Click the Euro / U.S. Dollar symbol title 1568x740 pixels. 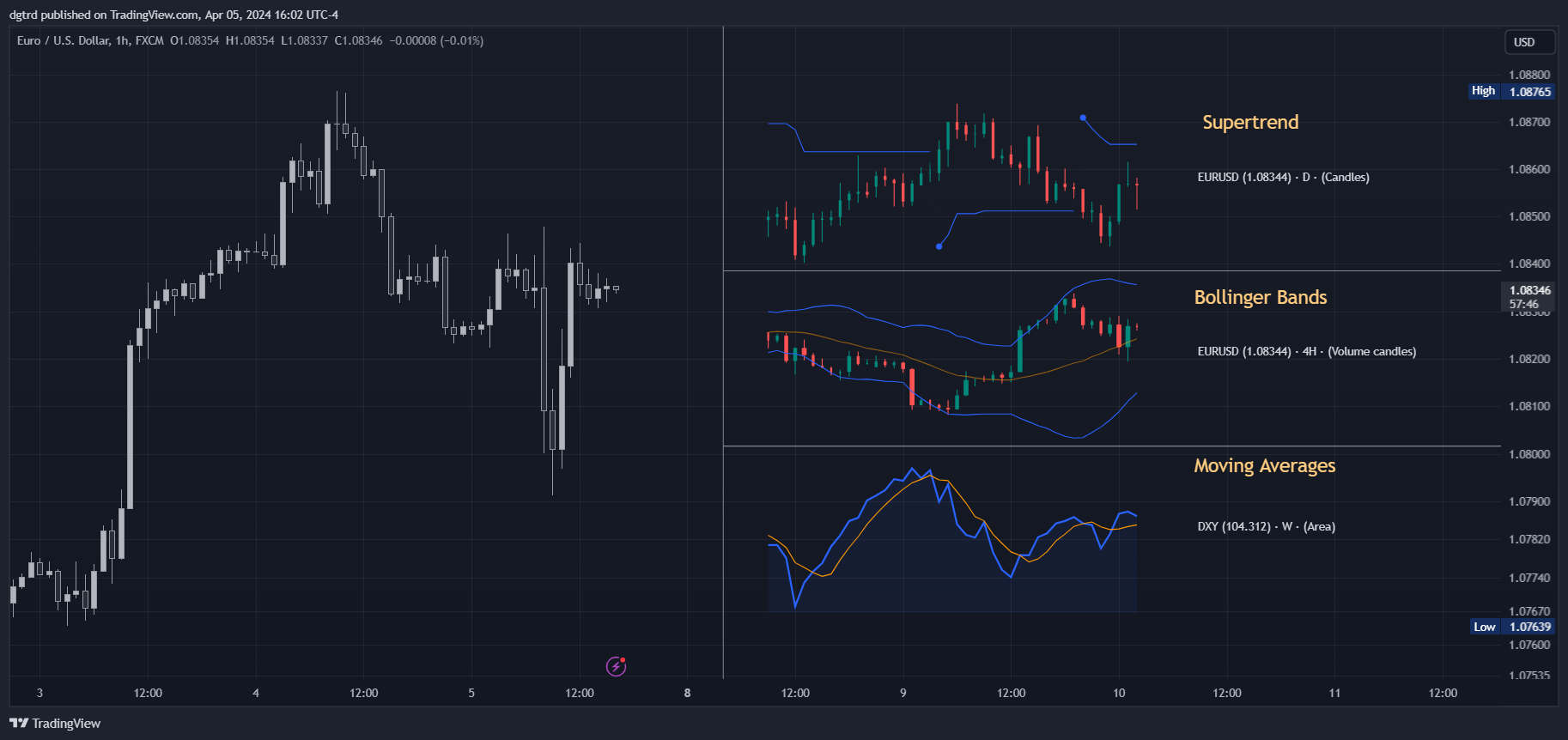pyautogui.click(x=64, y=40)
